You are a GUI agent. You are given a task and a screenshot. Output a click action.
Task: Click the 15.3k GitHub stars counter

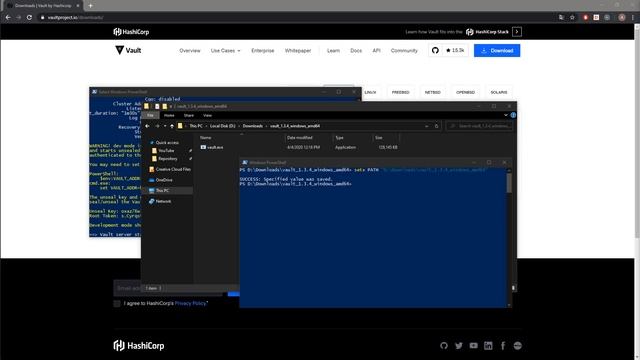click(x=455, y=51)
